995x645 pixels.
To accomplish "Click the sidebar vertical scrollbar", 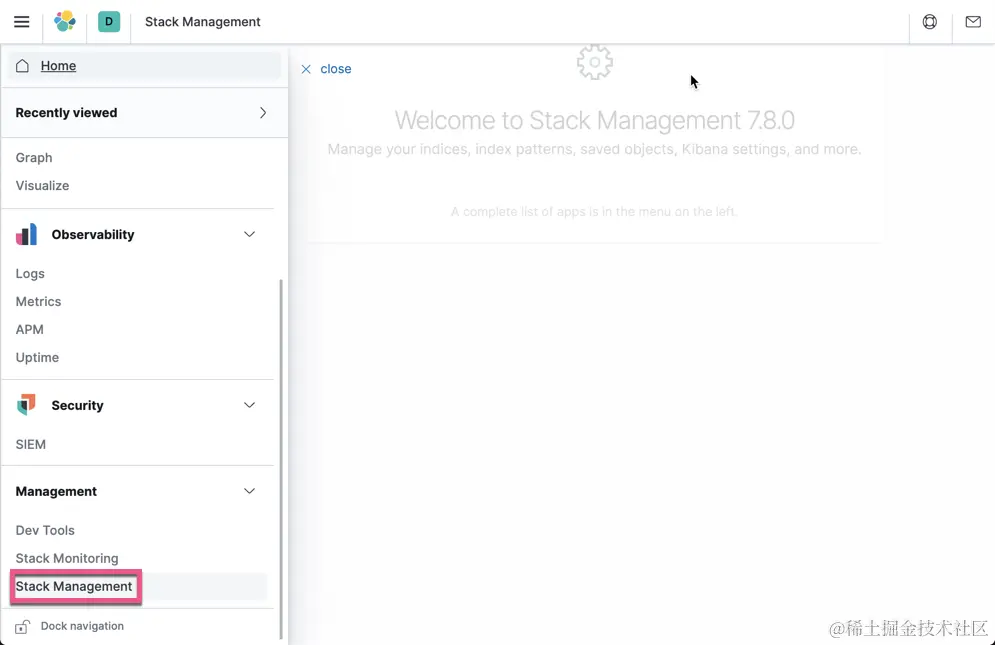I will [280, 459].
